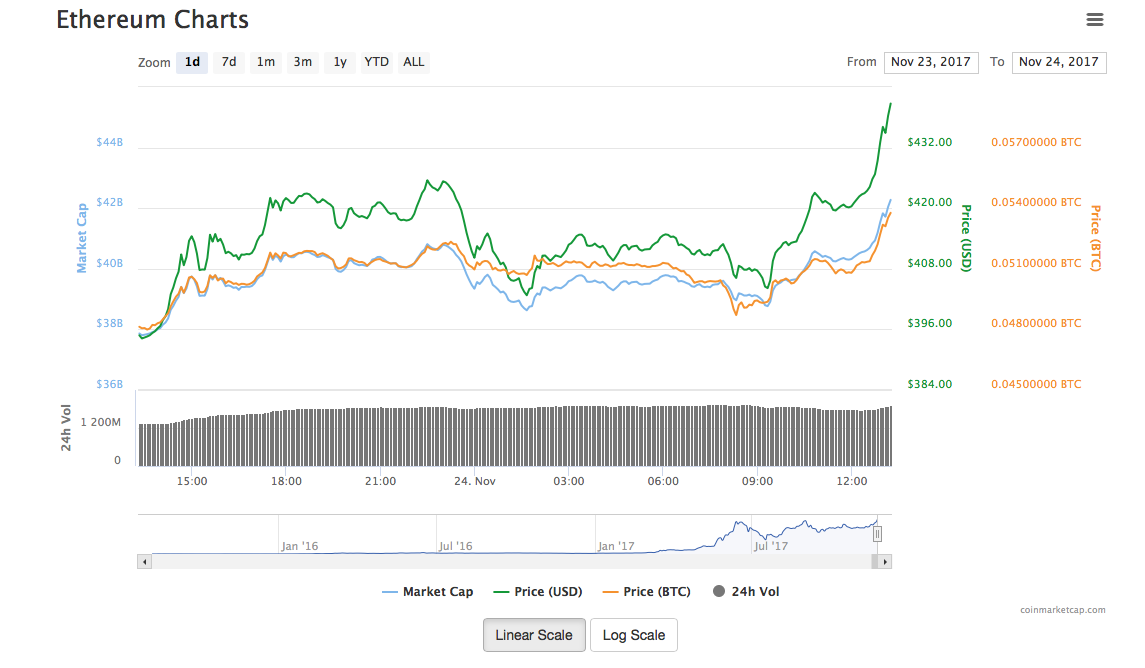The height and width of the screenshot is (668, 1145).
Task: Toggle Price (USD) series in legend
Action: tap(538, 592)
